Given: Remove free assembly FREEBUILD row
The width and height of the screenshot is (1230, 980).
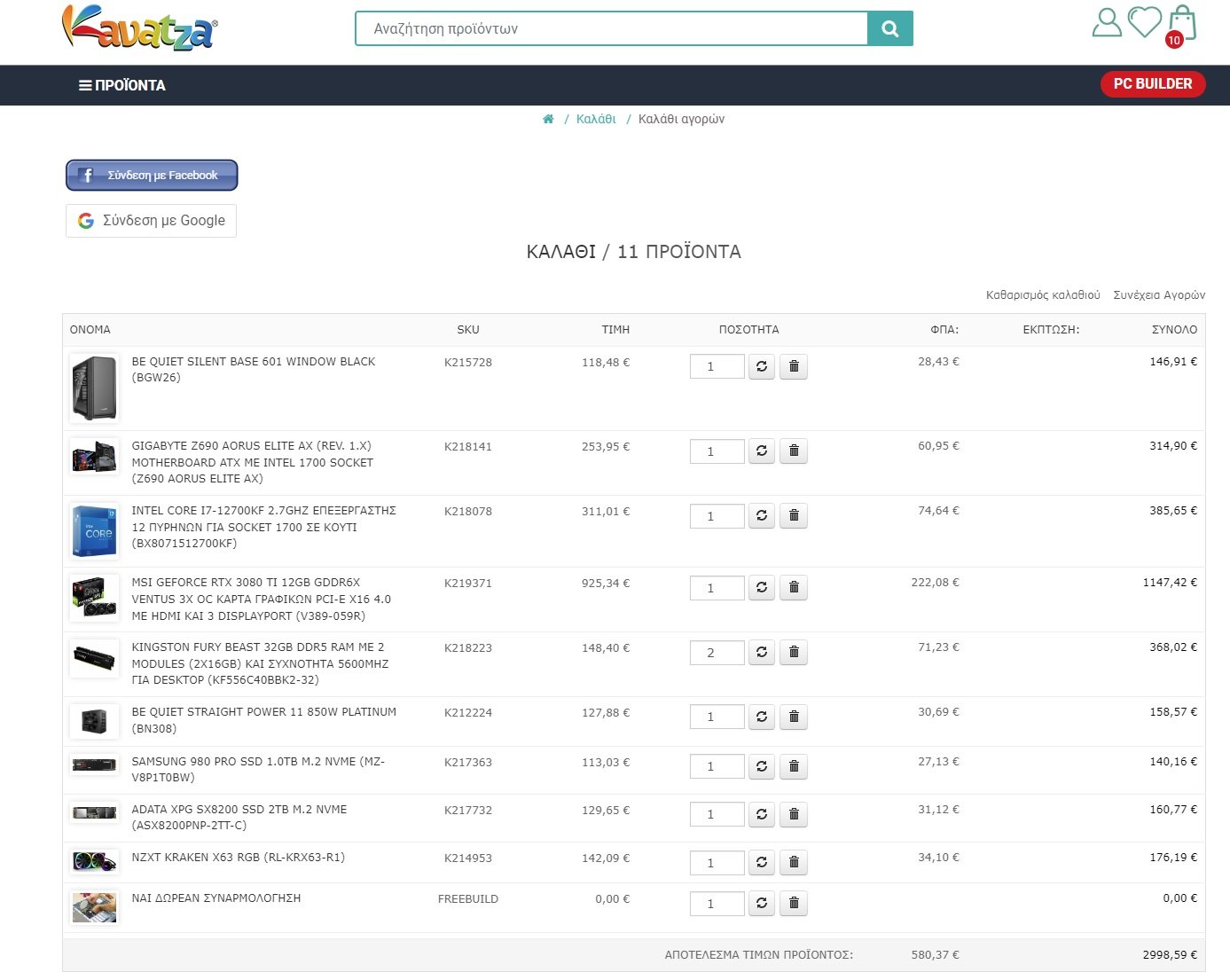Looking at the screenshot, I should (794, 904).
